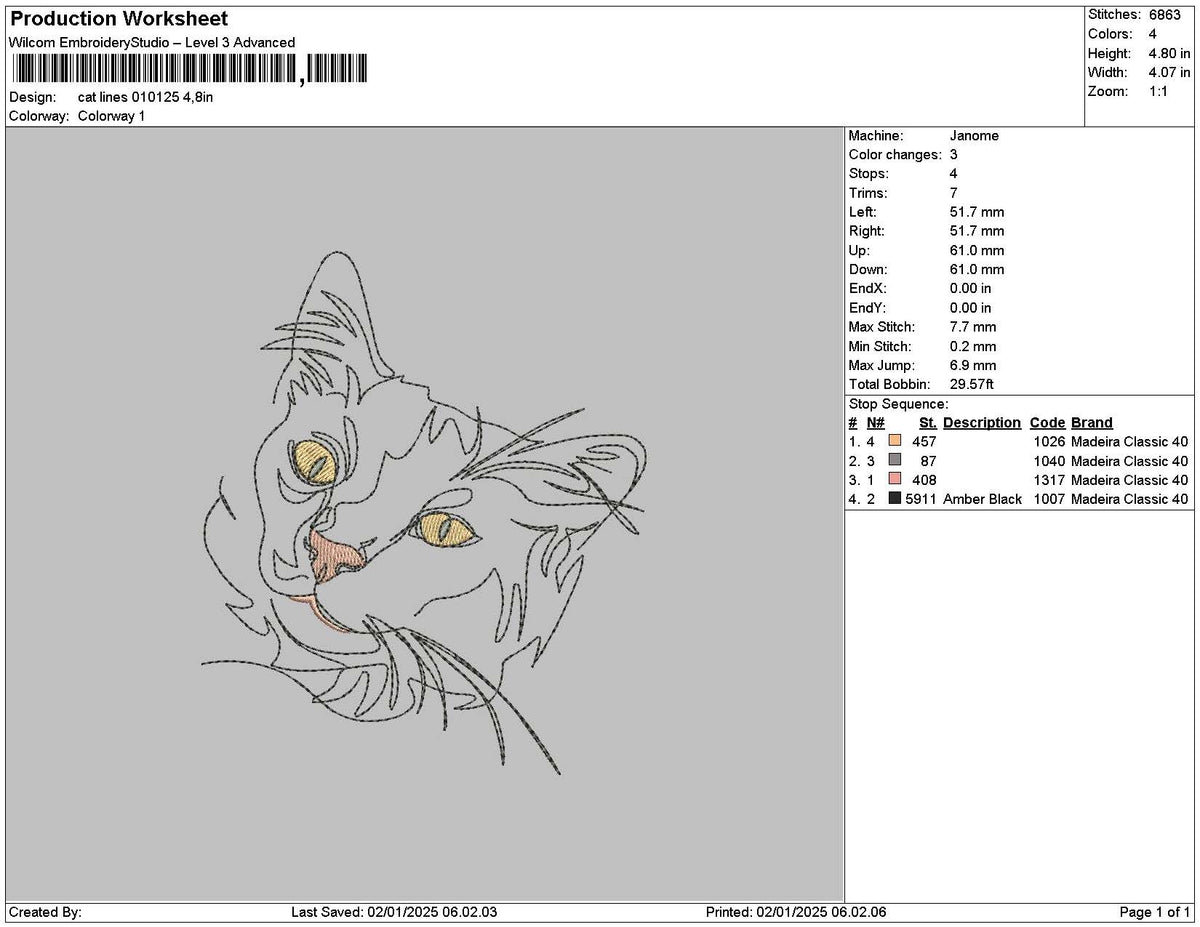Click the barcode under Production Worksheet
Screen dimensions: 1200x927
(190, 69)
